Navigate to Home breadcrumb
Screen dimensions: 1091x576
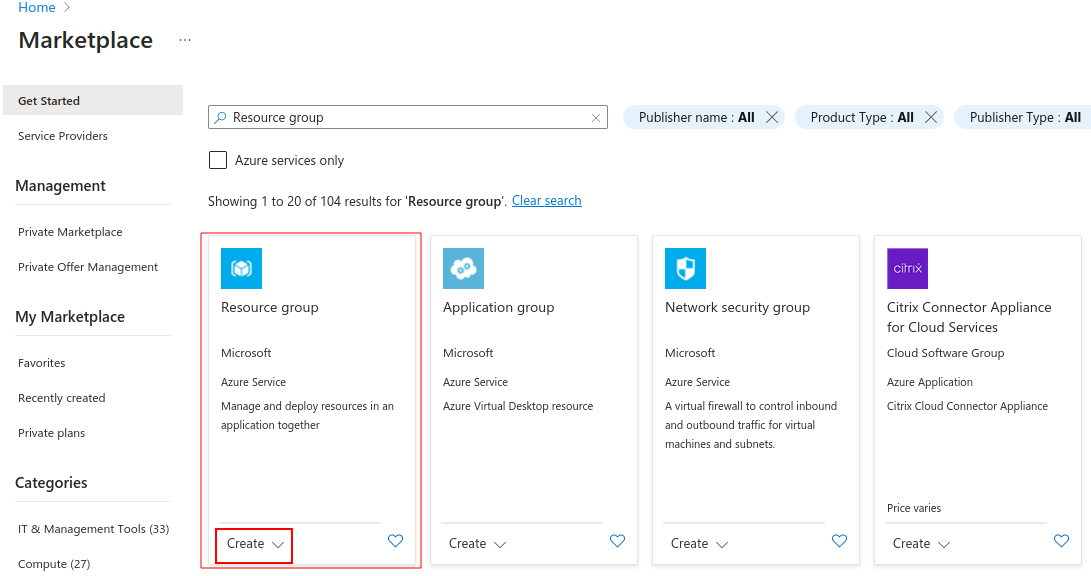(37, 8)
